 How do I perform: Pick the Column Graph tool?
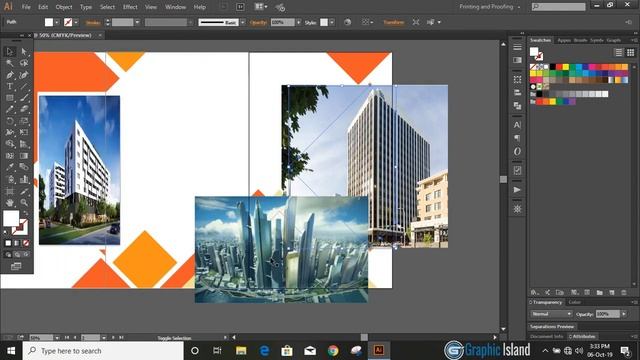click(24, 179)
